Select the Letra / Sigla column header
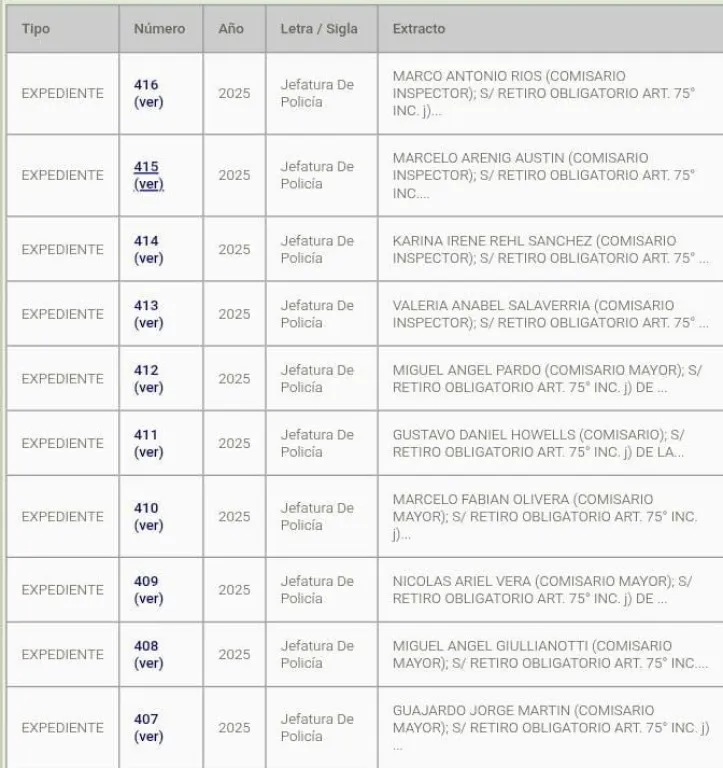723x768 pixels. (318, 29)
